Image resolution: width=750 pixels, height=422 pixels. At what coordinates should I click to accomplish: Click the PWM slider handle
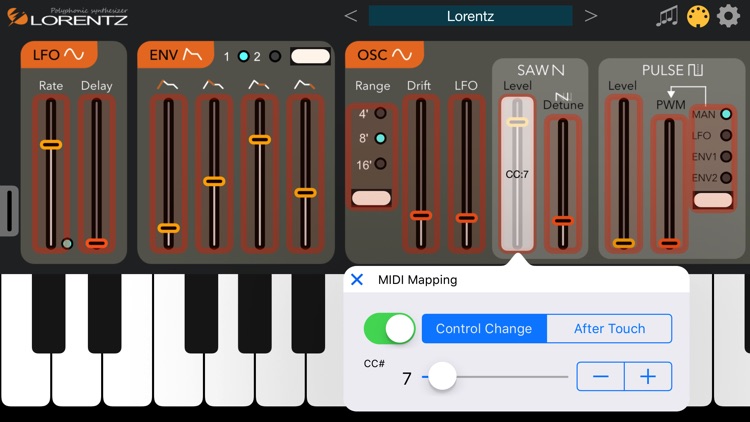(669, 243)
